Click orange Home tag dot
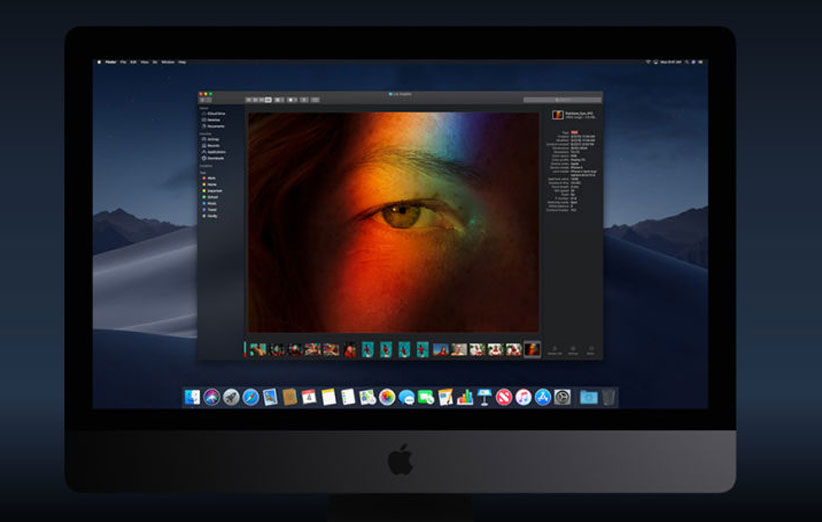The height and width of the screenshot is (522, 822). [x=204, y=184]
